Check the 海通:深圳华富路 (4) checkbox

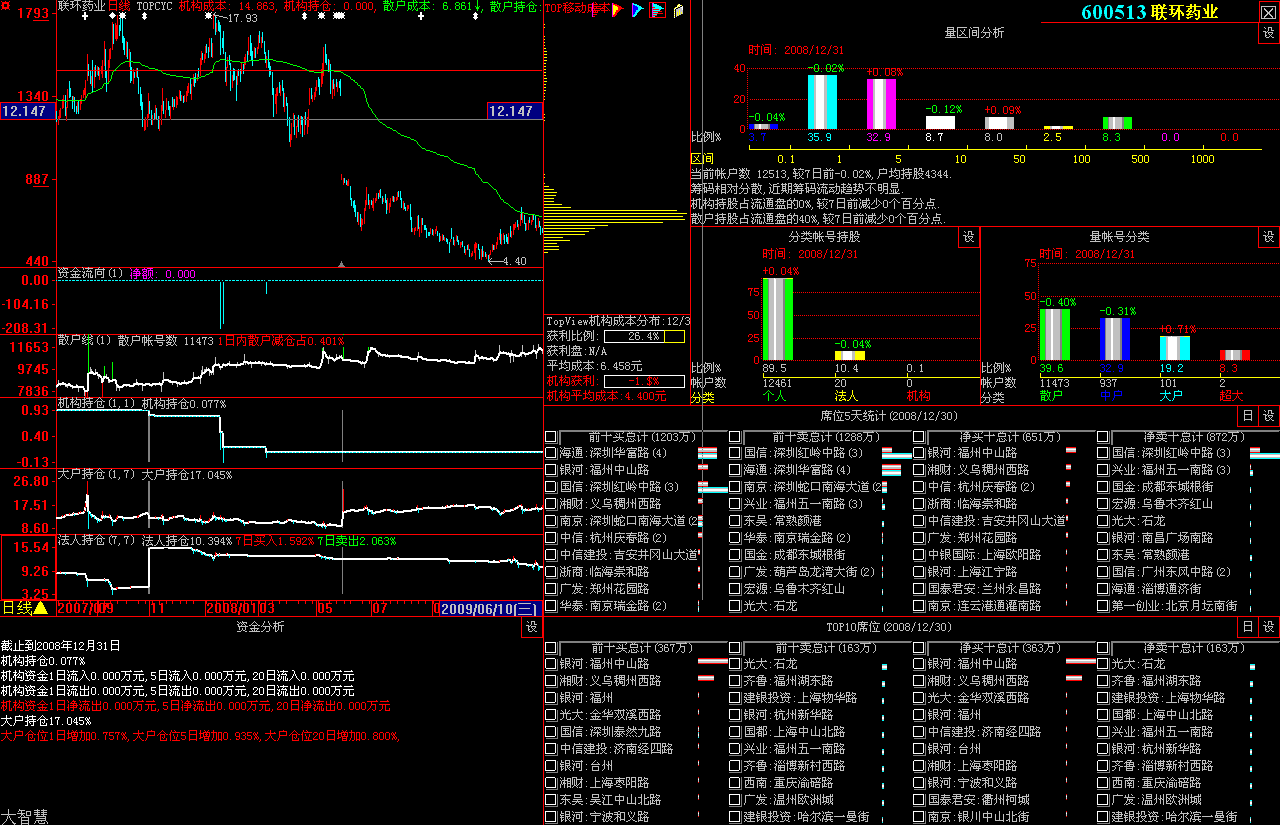click(x=551, y=453)
